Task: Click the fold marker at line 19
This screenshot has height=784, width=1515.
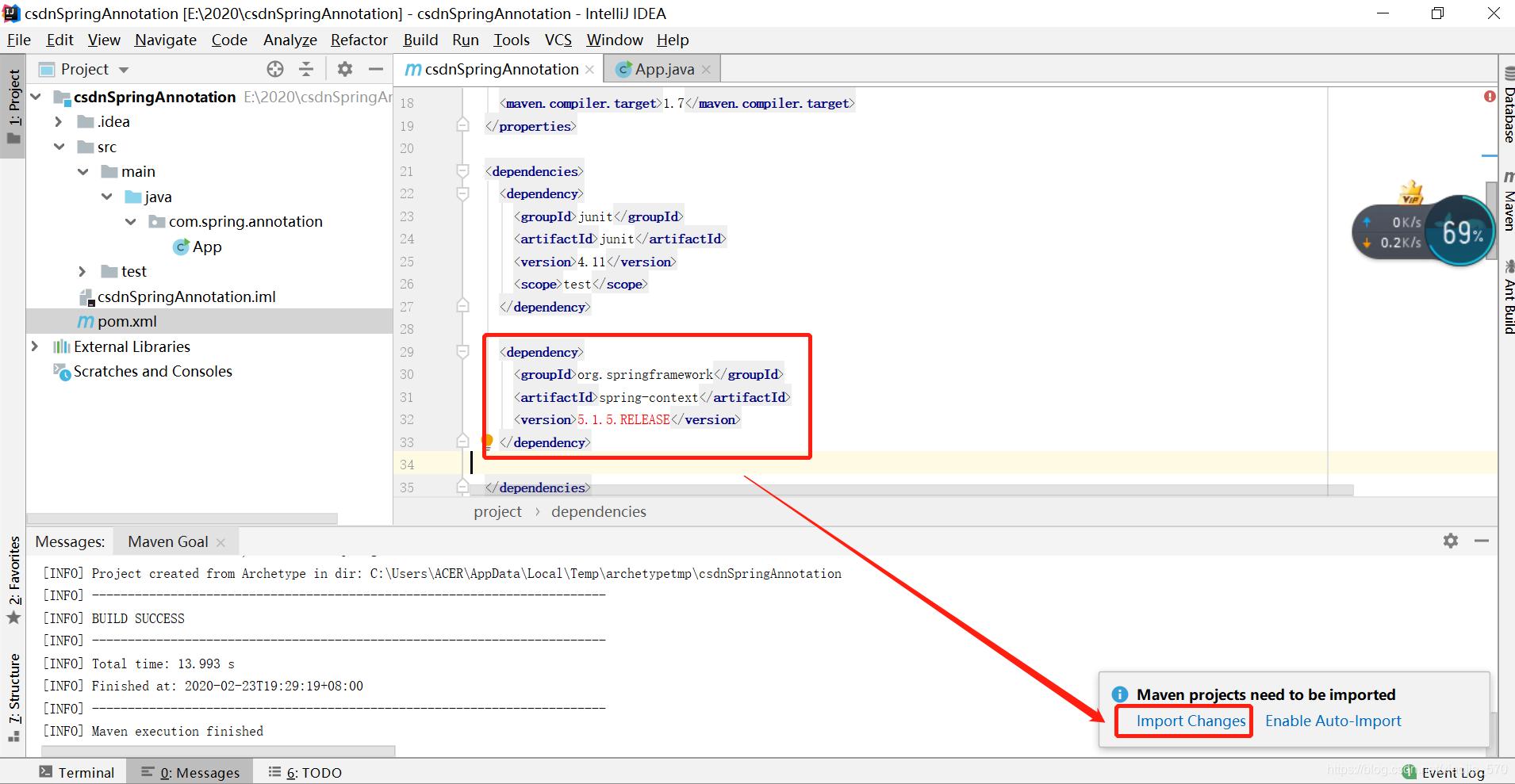Action: coord(462,125)
